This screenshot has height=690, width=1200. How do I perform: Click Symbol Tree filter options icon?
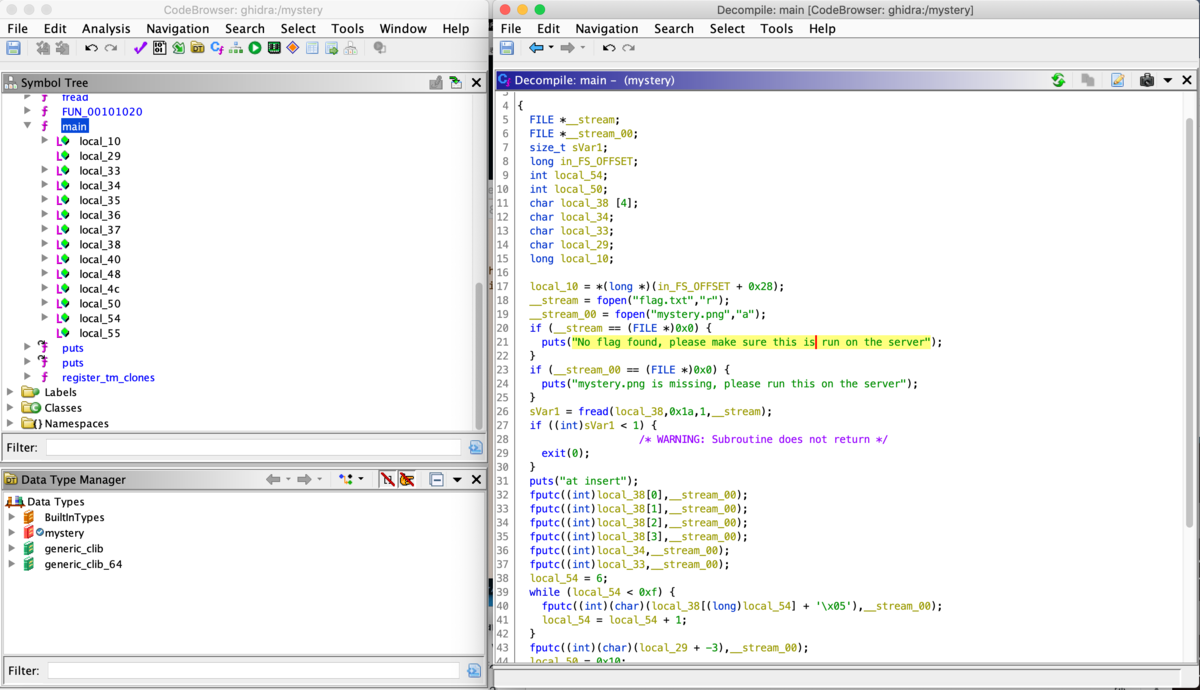coord(475,447)
